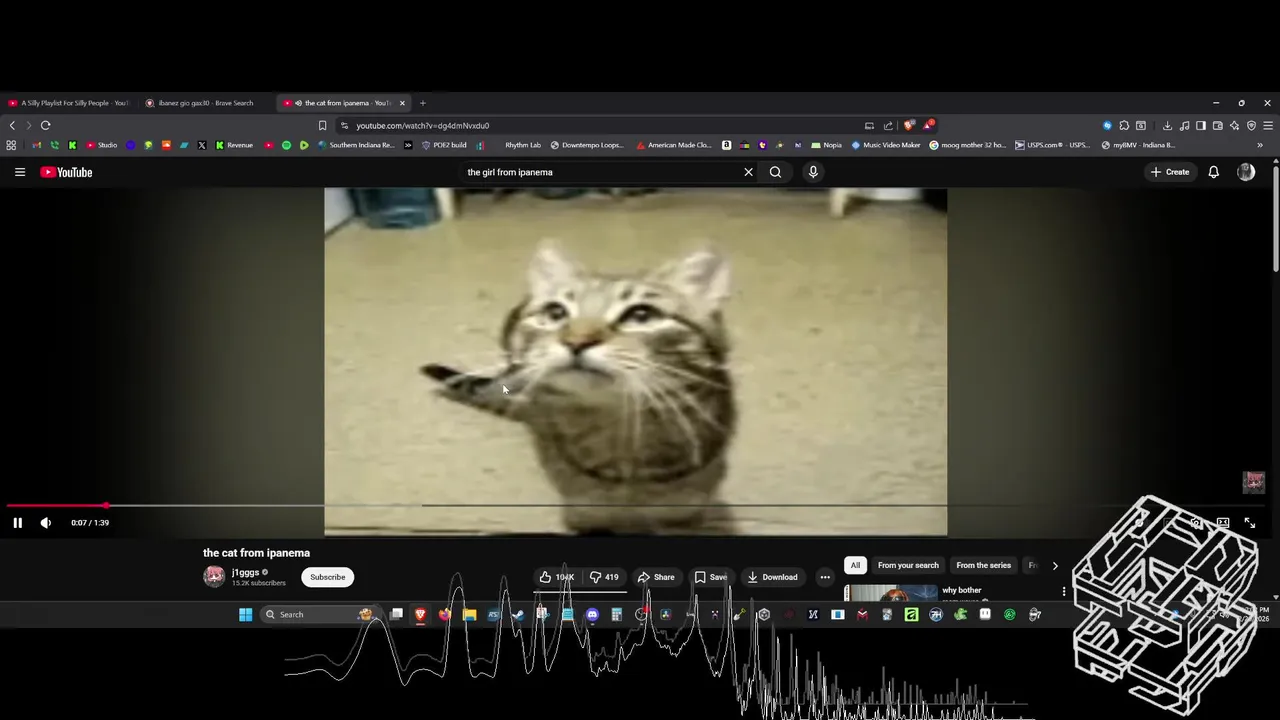The height and width of the screenshot is (720, 1280).
Task: Open options for the why bother video
Action: pos(1064,591)
